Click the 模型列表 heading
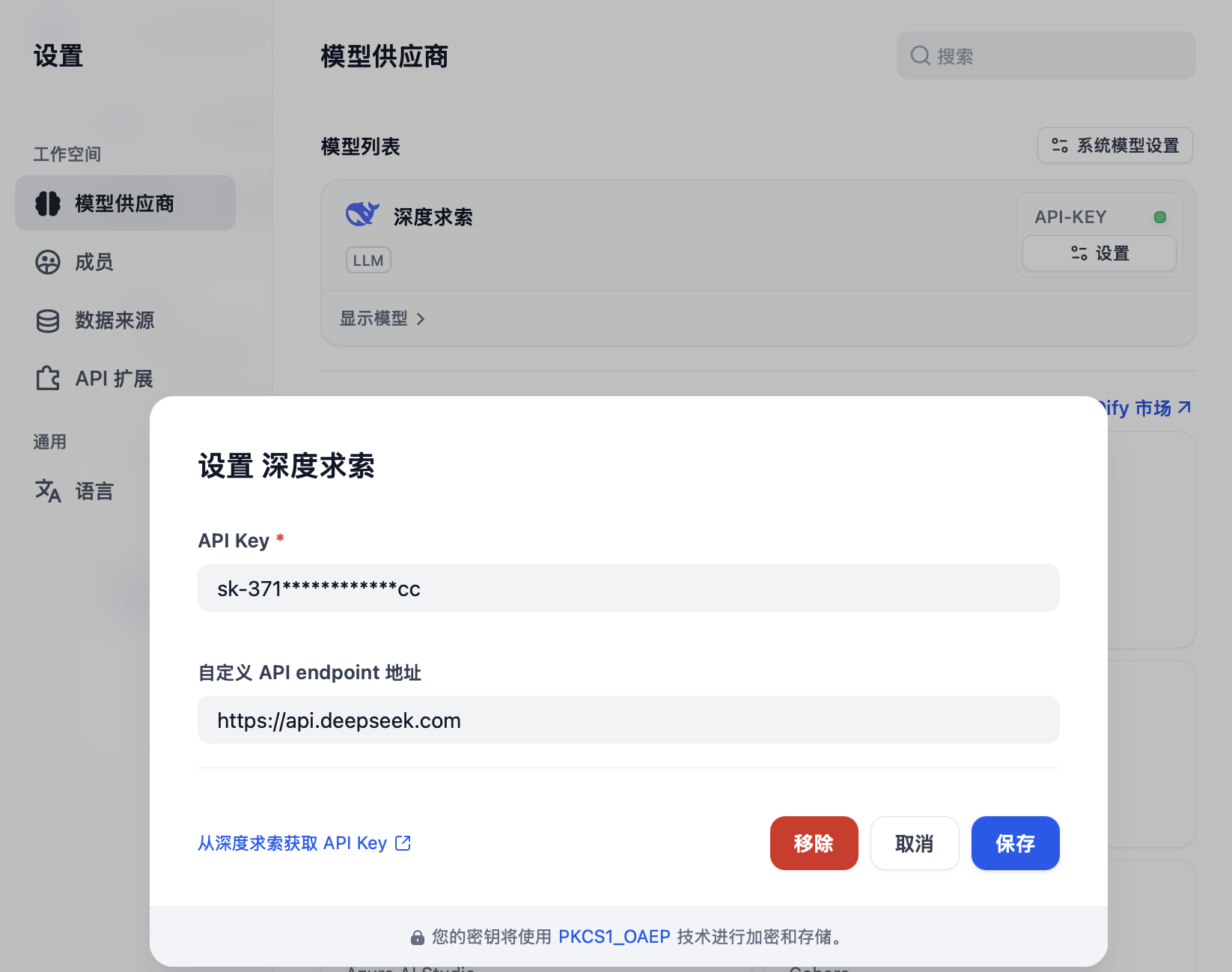1232x972 pixels. click(361, 147)
